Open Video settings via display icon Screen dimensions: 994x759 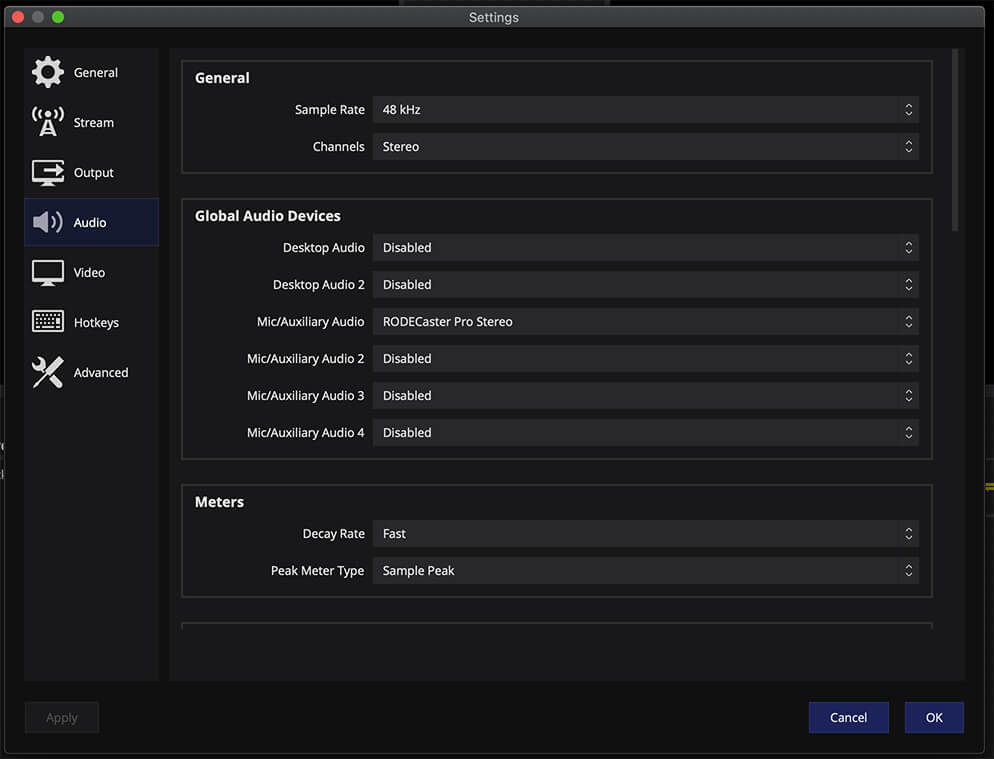[x=48, y=273]
